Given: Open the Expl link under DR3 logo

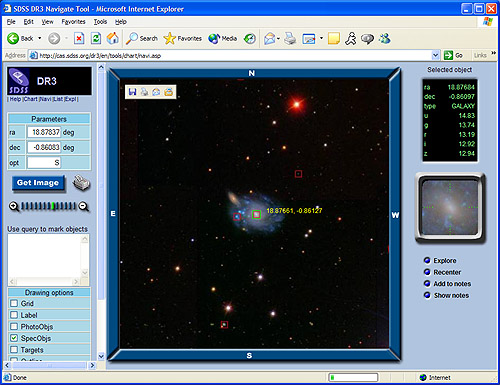Looking at the screenshot, I should 70,99.
